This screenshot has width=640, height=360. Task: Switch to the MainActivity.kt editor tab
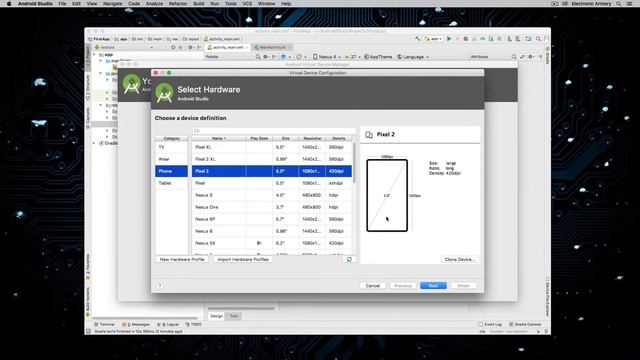272,47
